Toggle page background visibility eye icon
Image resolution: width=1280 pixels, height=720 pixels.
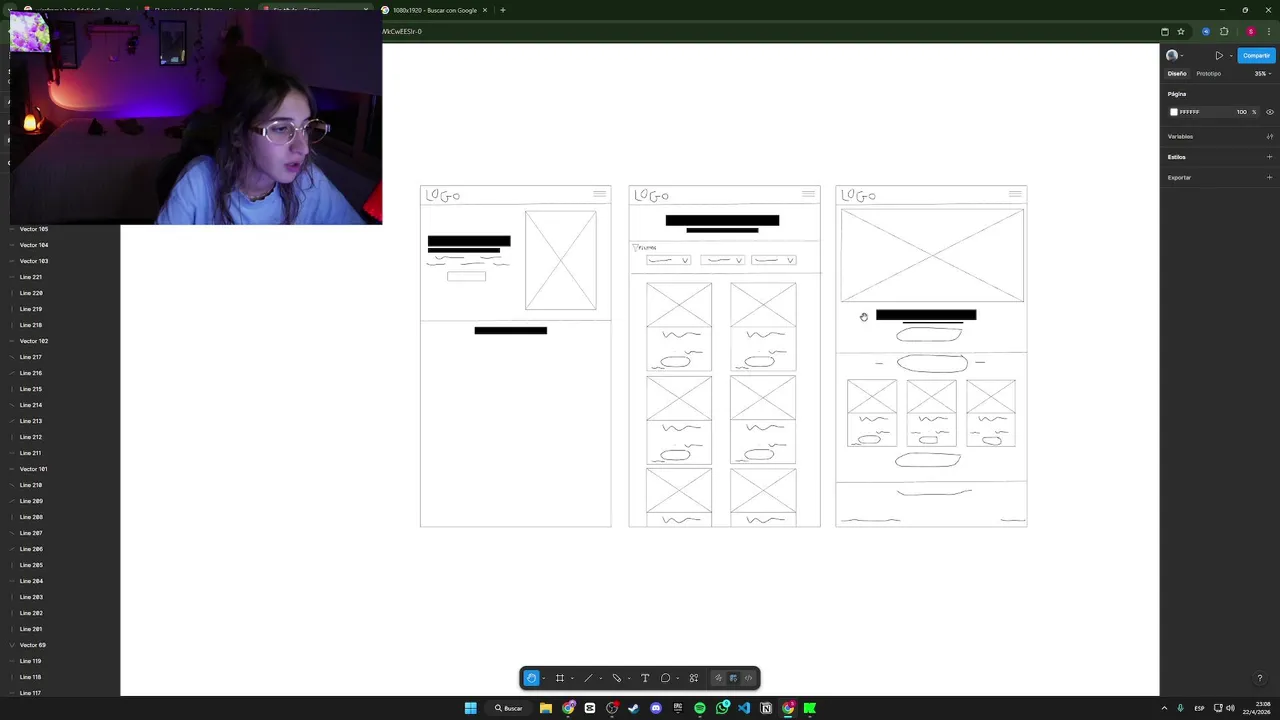[1270, 112]
